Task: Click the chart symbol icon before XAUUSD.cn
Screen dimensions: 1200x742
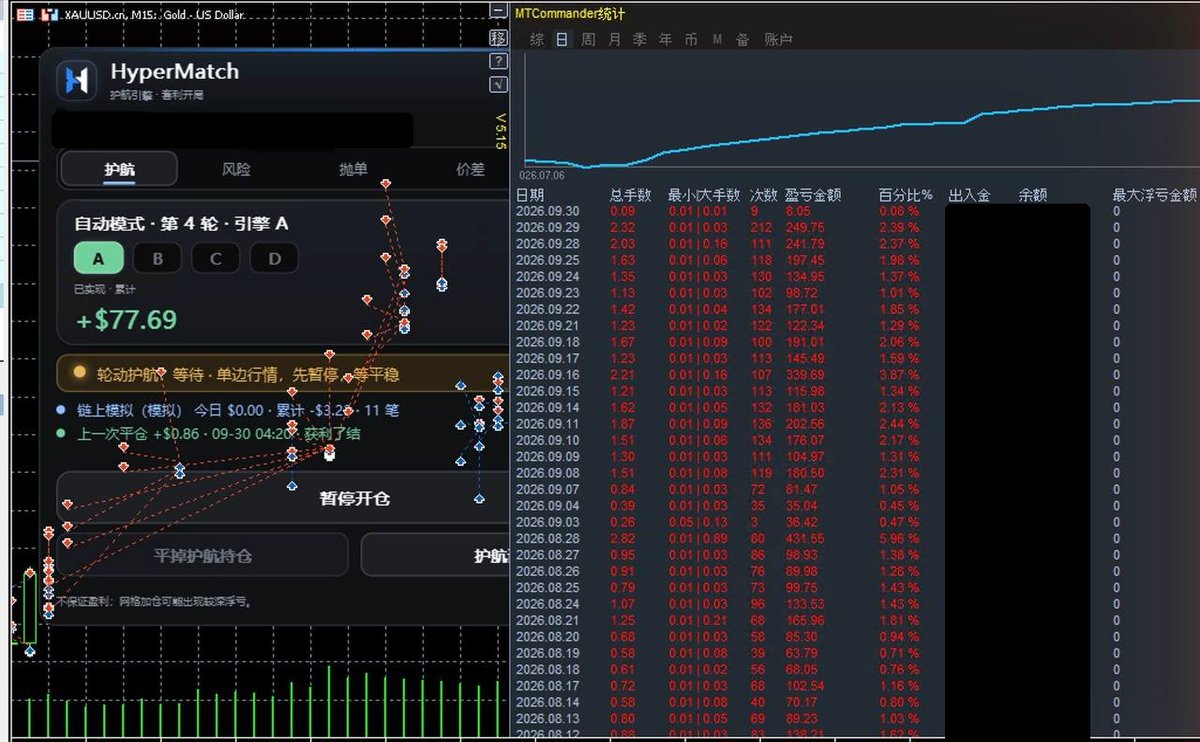Action: pyautogui.click(x=49, y=15)
